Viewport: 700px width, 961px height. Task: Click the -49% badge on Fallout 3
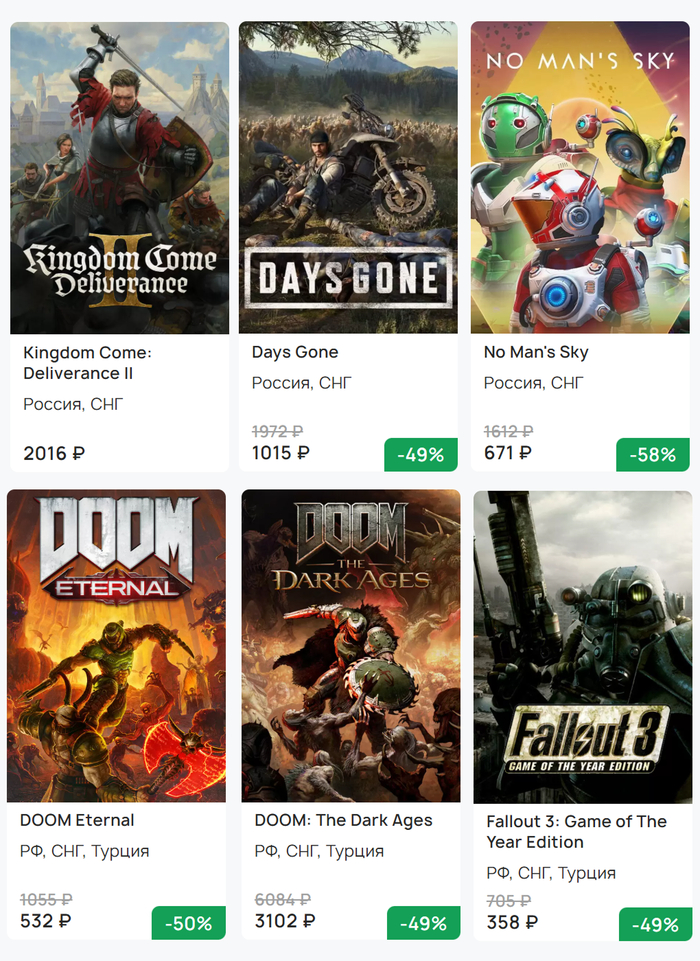point(655,924)
